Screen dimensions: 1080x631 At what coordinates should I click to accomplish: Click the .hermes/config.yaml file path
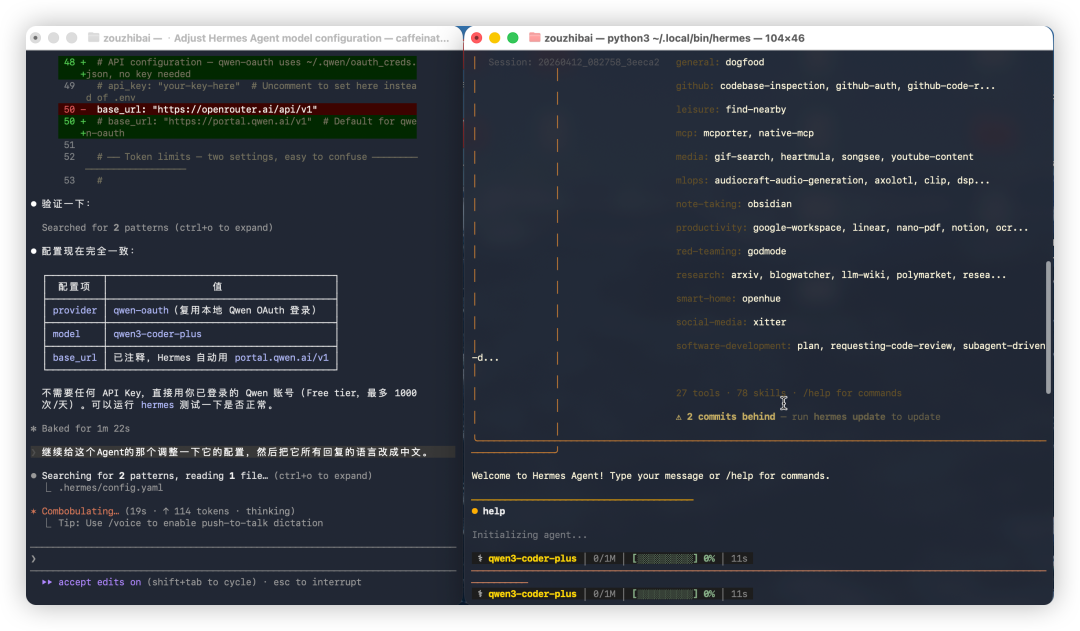(x=110, y=488)
